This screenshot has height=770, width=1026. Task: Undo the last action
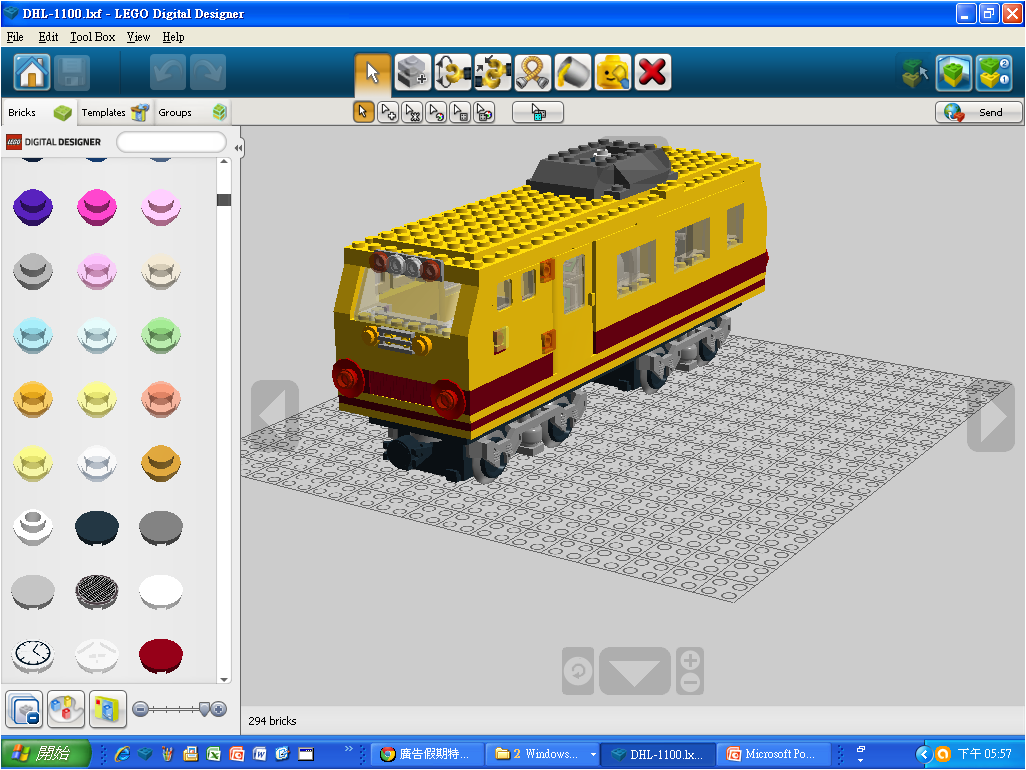168,72
